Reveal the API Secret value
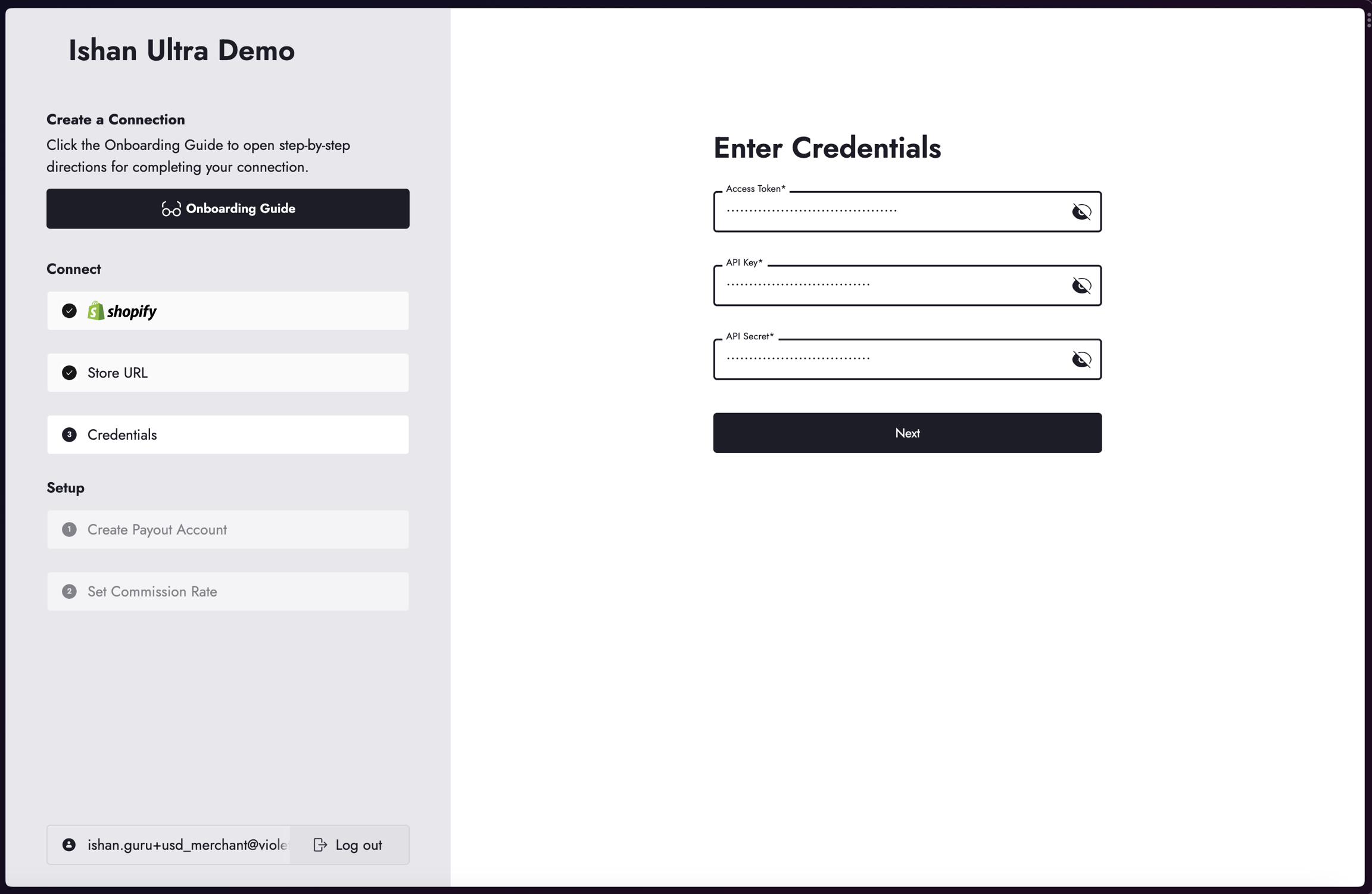This screenshot has width=1372, height=894. coord(1081,359)
